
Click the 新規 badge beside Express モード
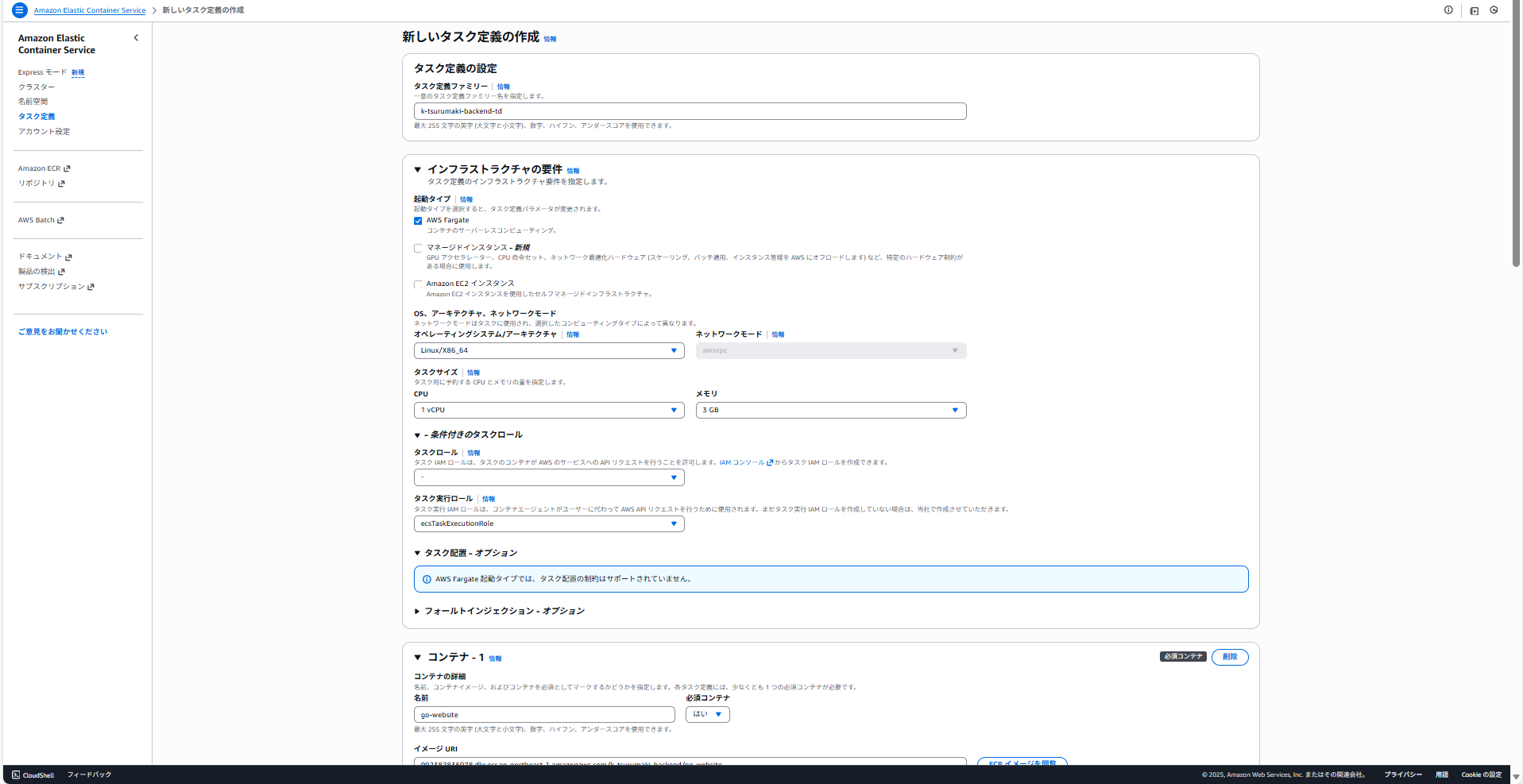[77, 72]
